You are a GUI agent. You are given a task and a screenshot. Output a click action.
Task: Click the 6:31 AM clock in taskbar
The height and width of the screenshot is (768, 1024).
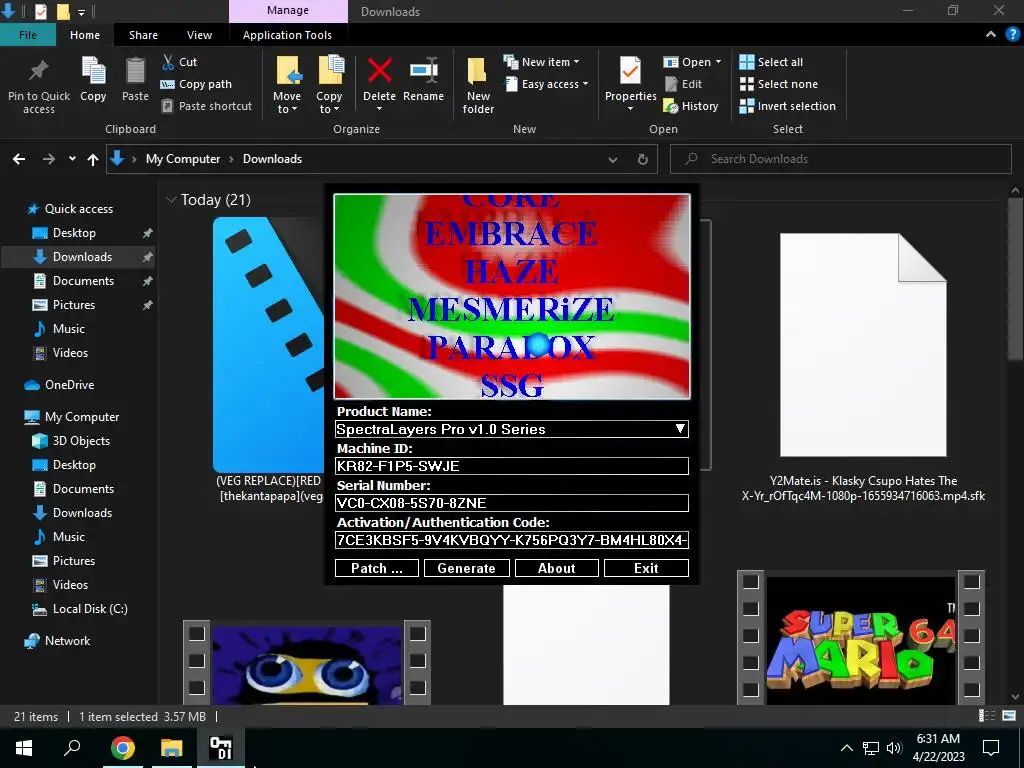[x=938, y=748]
